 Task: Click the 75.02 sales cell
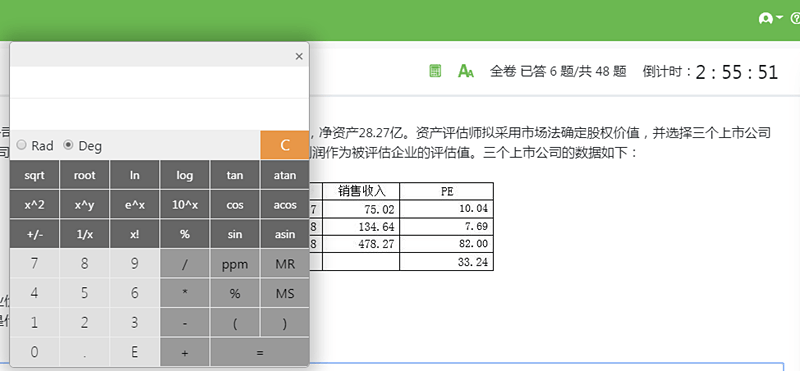361,209
